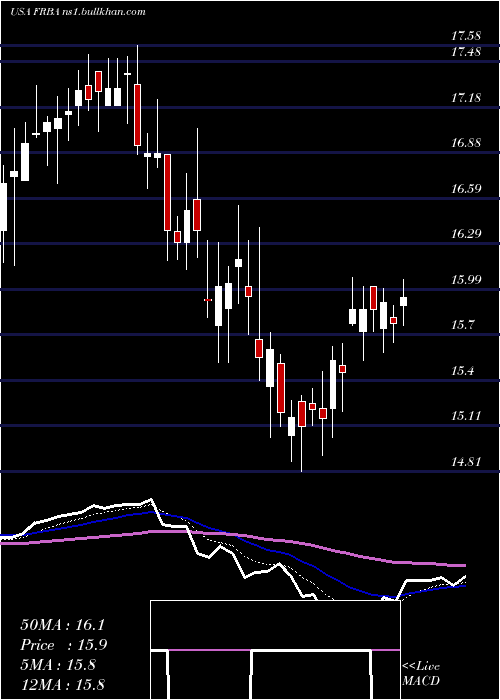The width and height of the screenshot is (500, 700).
Task: Click the 16.29 price level label
Action: tap(467, 233)
